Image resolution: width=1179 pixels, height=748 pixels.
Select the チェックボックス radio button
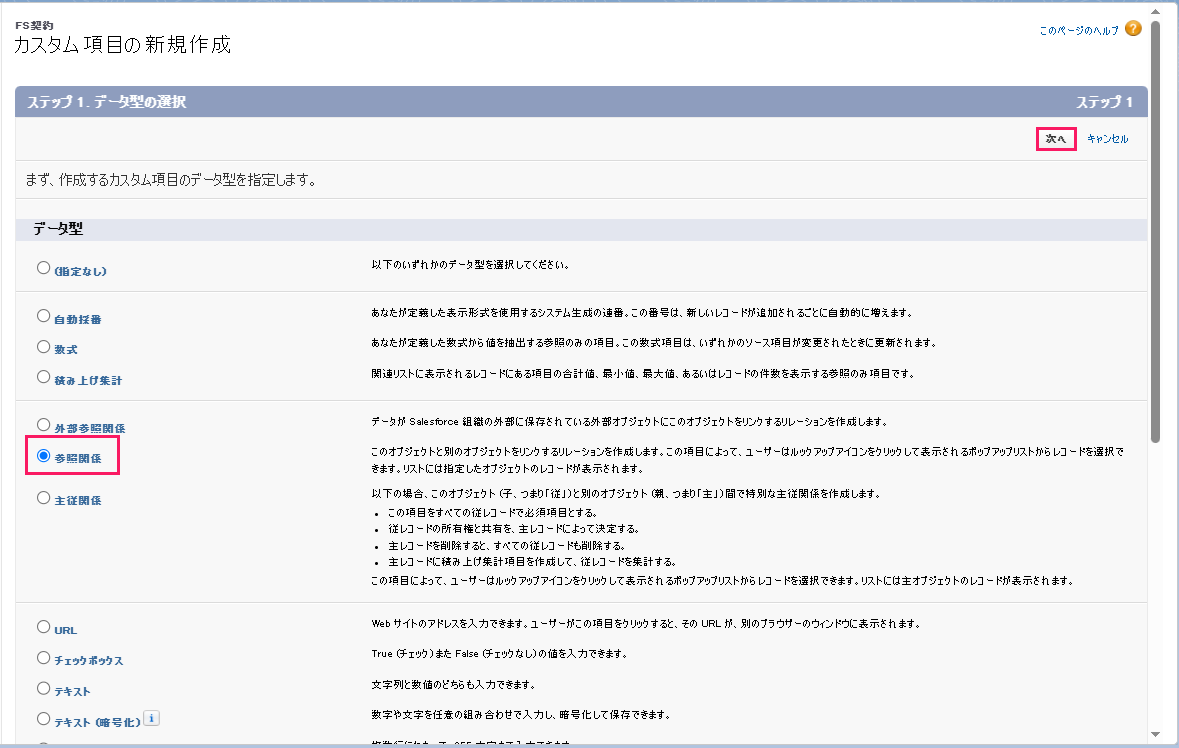pos(44,658)
